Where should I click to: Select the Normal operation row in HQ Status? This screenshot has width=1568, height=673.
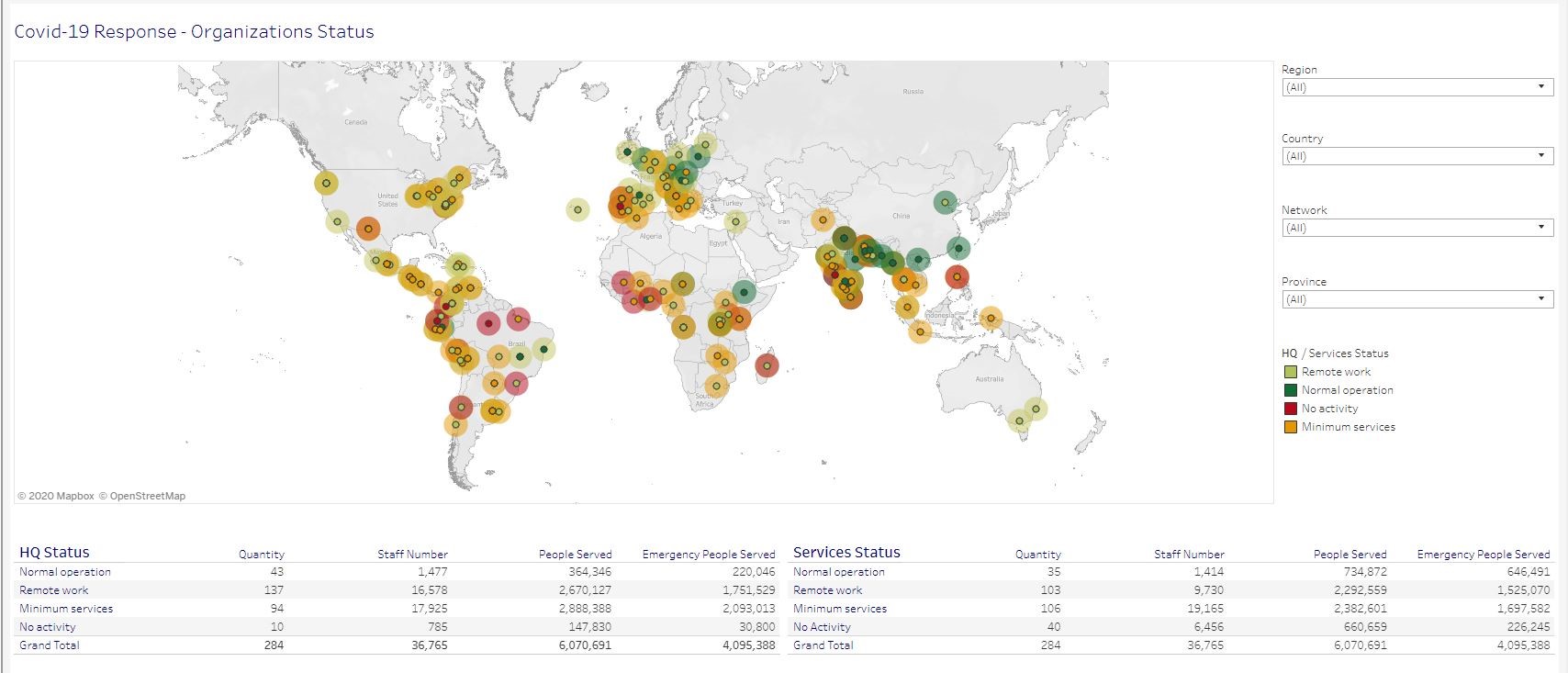coord(397,572)
